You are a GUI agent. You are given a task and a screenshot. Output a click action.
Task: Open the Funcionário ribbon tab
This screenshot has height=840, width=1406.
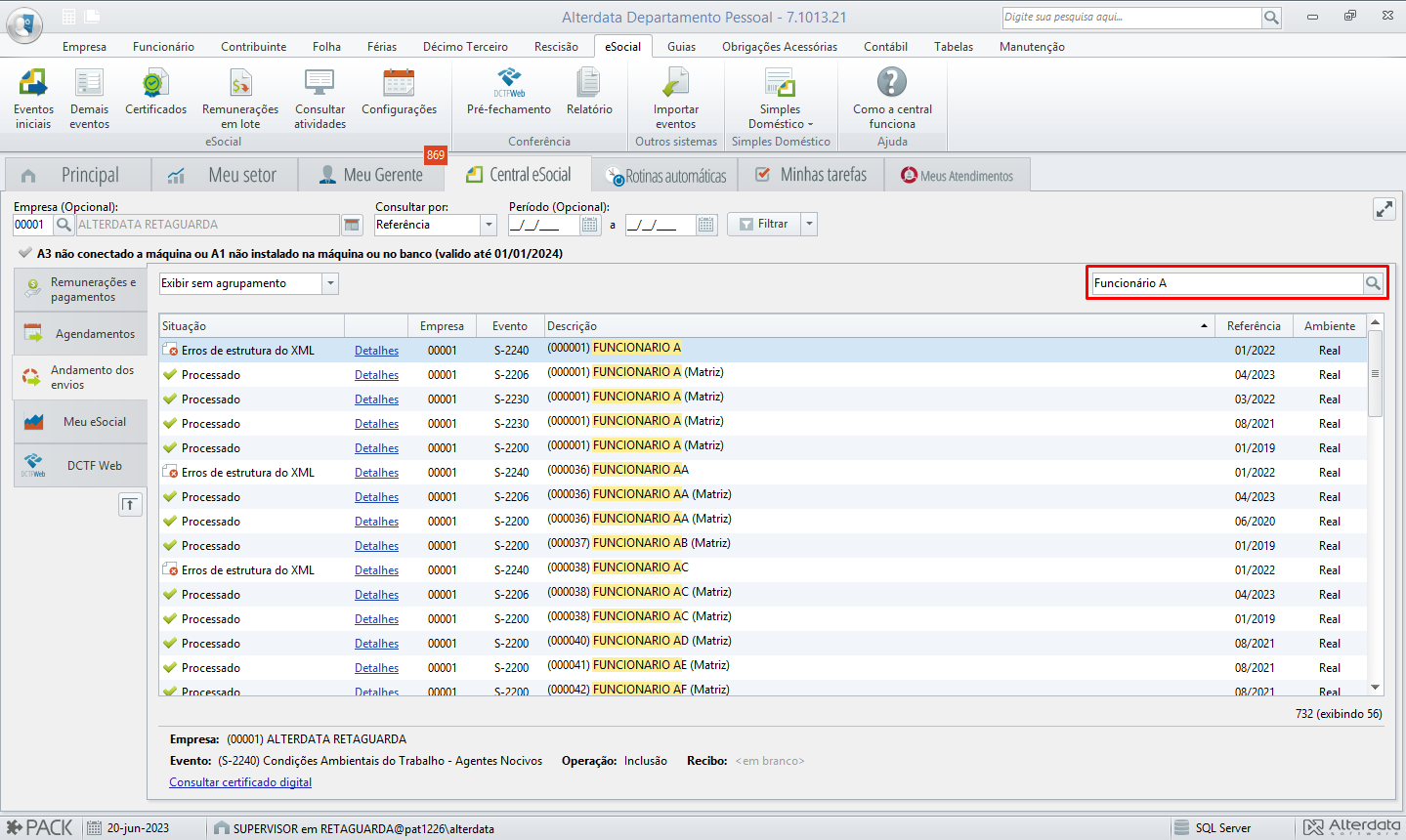[163, 47]
